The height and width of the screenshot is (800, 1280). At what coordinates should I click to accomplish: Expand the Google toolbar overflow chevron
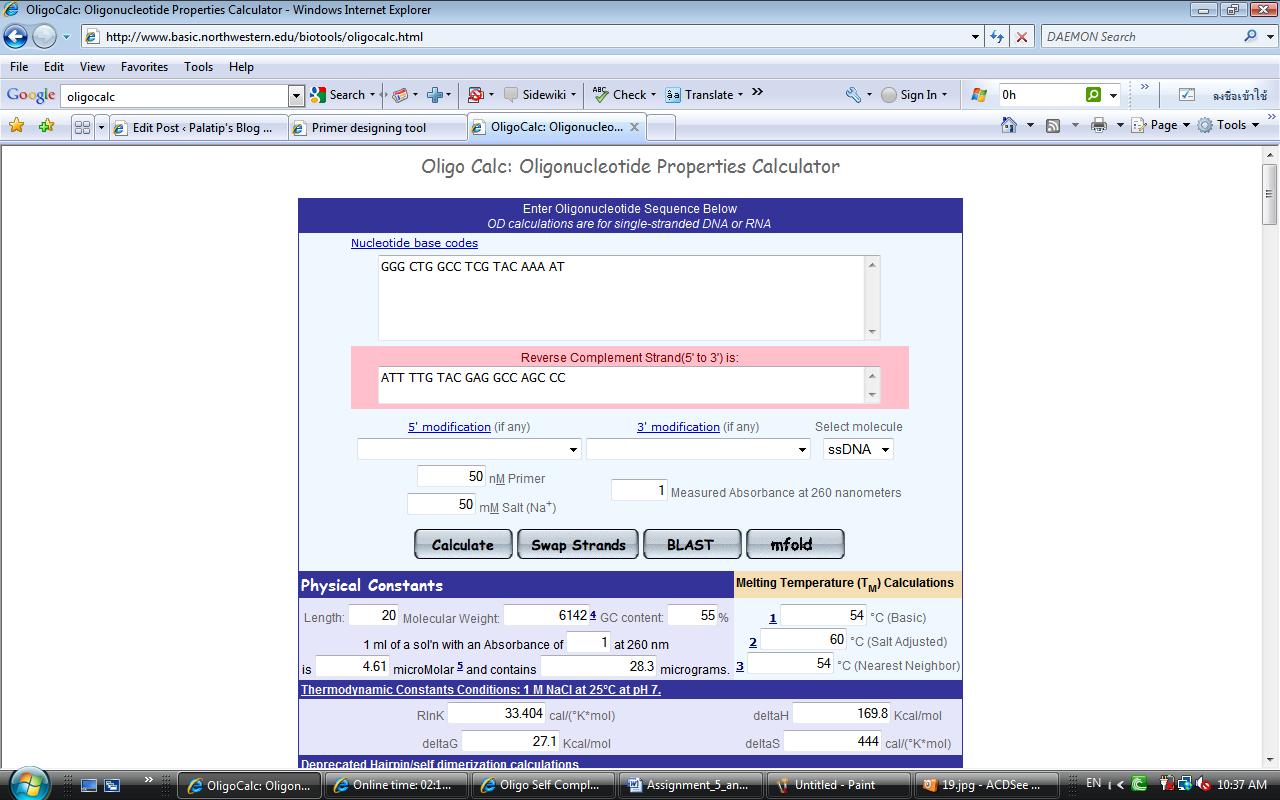757,92
